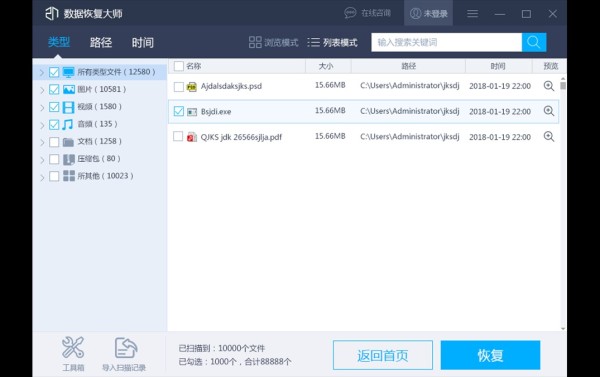The width and height of the screenshot is (600, 377).
Task: Expand the 所其他 tree node arrow
Action: click(x=42, y=177)
